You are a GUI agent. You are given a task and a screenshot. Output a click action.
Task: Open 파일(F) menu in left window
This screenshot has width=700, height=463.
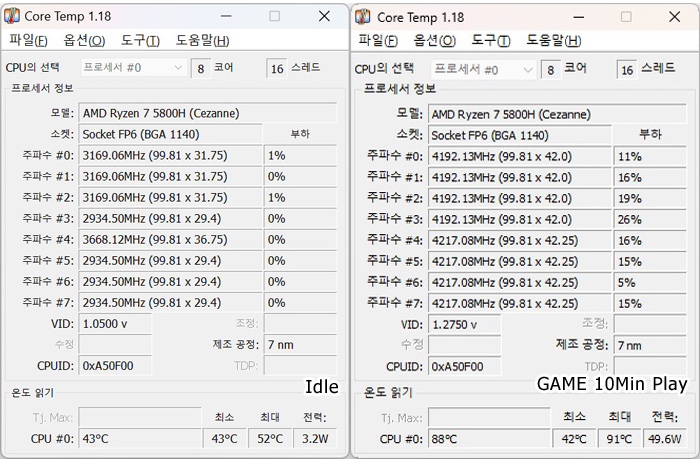coord(28,40)
